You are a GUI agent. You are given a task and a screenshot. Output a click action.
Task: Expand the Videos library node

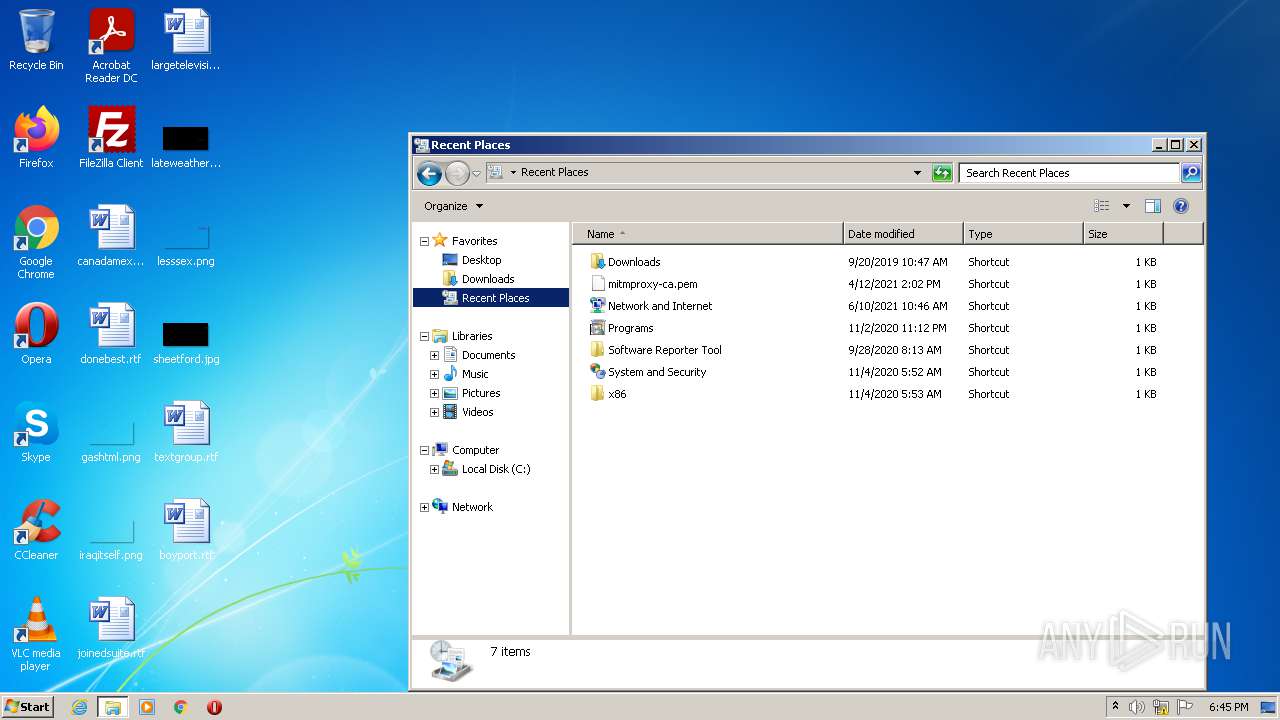pos(434,412)
